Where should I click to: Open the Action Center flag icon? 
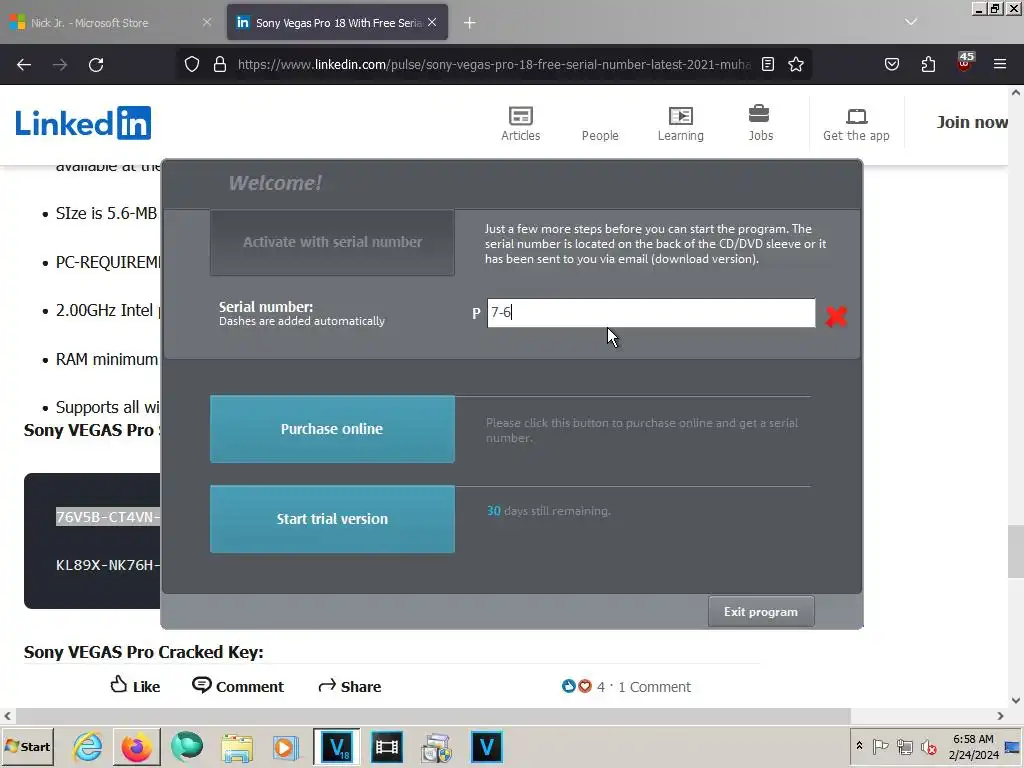(x=880, y=746)
